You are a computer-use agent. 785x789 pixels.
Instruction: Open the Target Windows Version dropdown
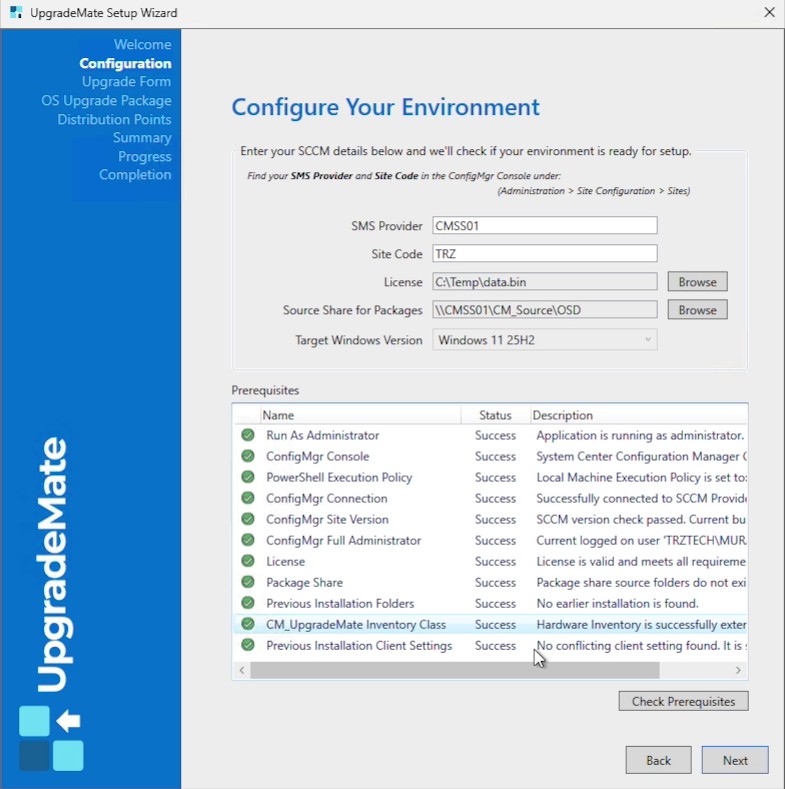pyautogui.click(x=544, y=340)
